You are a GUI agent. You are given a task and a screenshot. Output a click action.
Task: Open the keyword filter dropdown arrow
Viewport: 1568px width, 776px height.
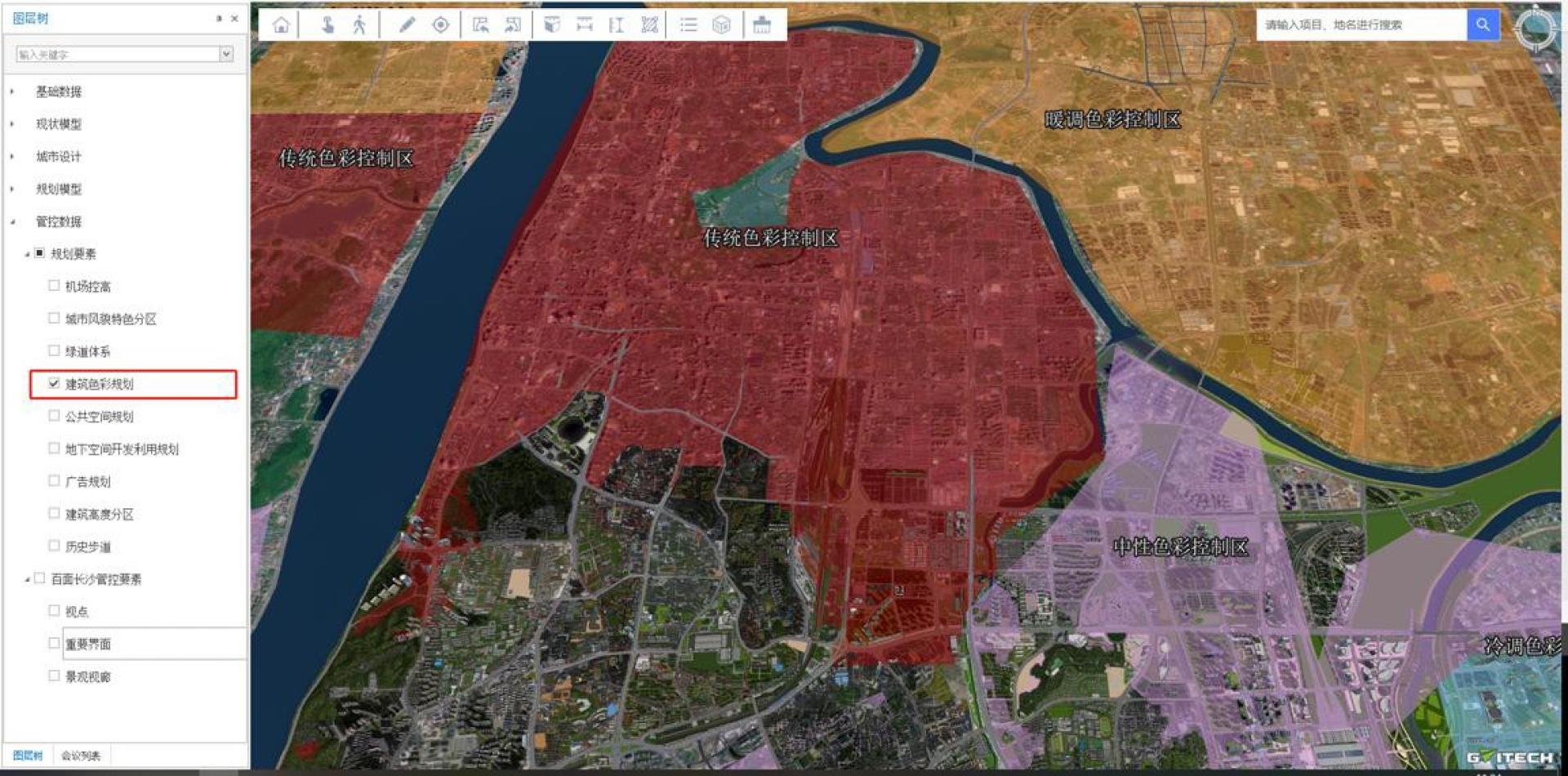pos(226,54)
